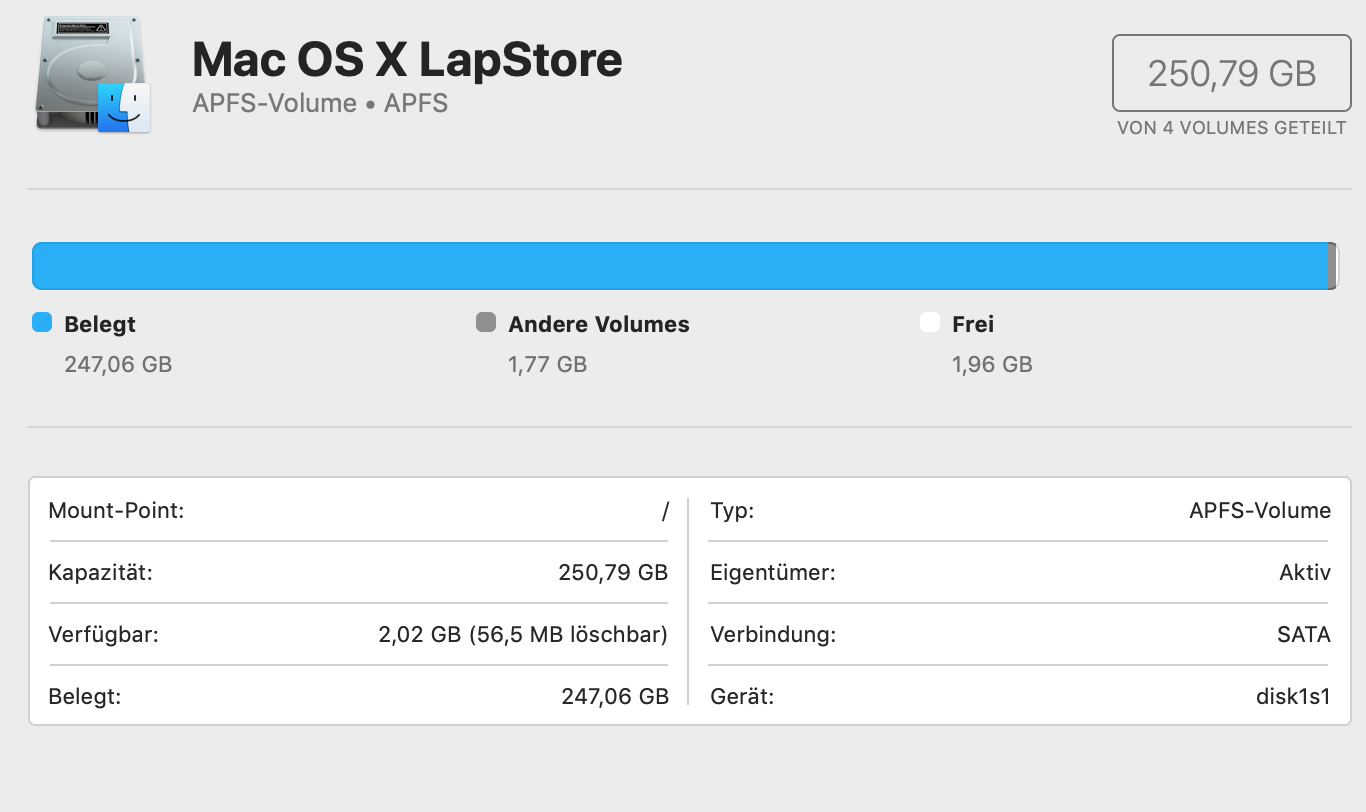
Task: Click the gray Andere Volumes legend swatch
Action: pyautogui.click(x=486, y=322)
